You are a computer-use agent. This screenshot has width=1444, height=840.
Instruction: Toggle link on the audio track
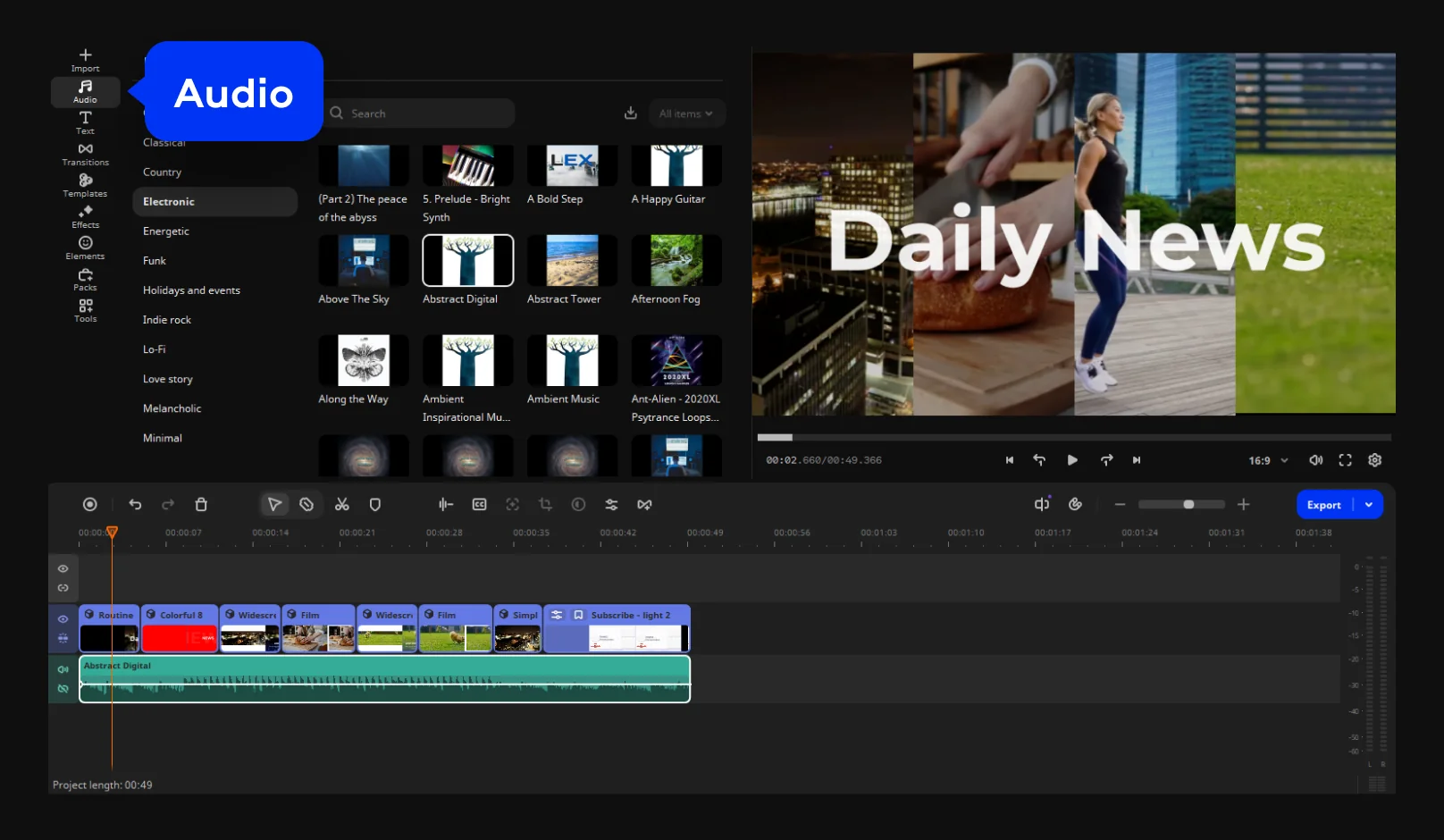[63, 689]
